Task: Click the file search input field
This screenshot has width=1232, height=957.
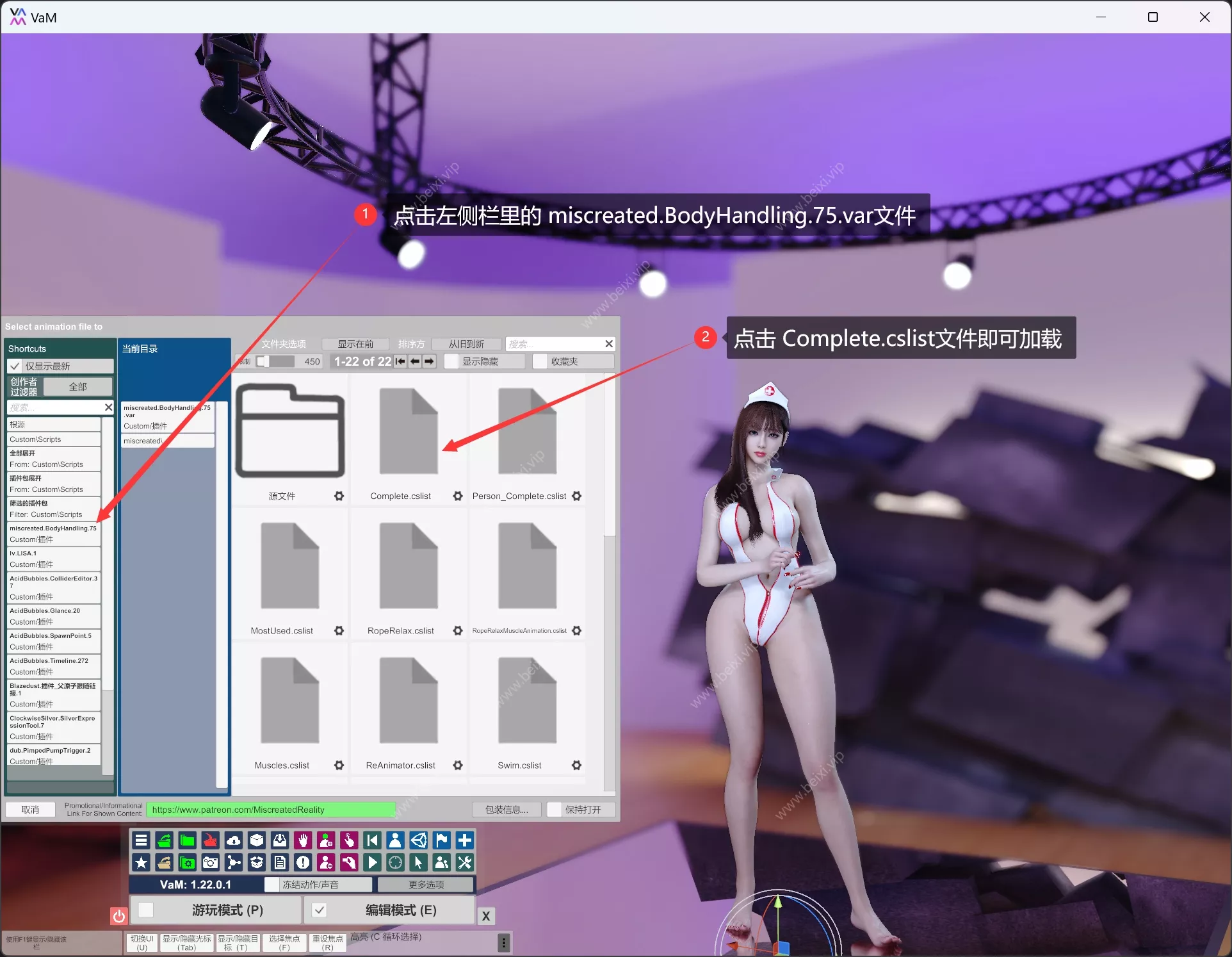Action: point(555,344)
